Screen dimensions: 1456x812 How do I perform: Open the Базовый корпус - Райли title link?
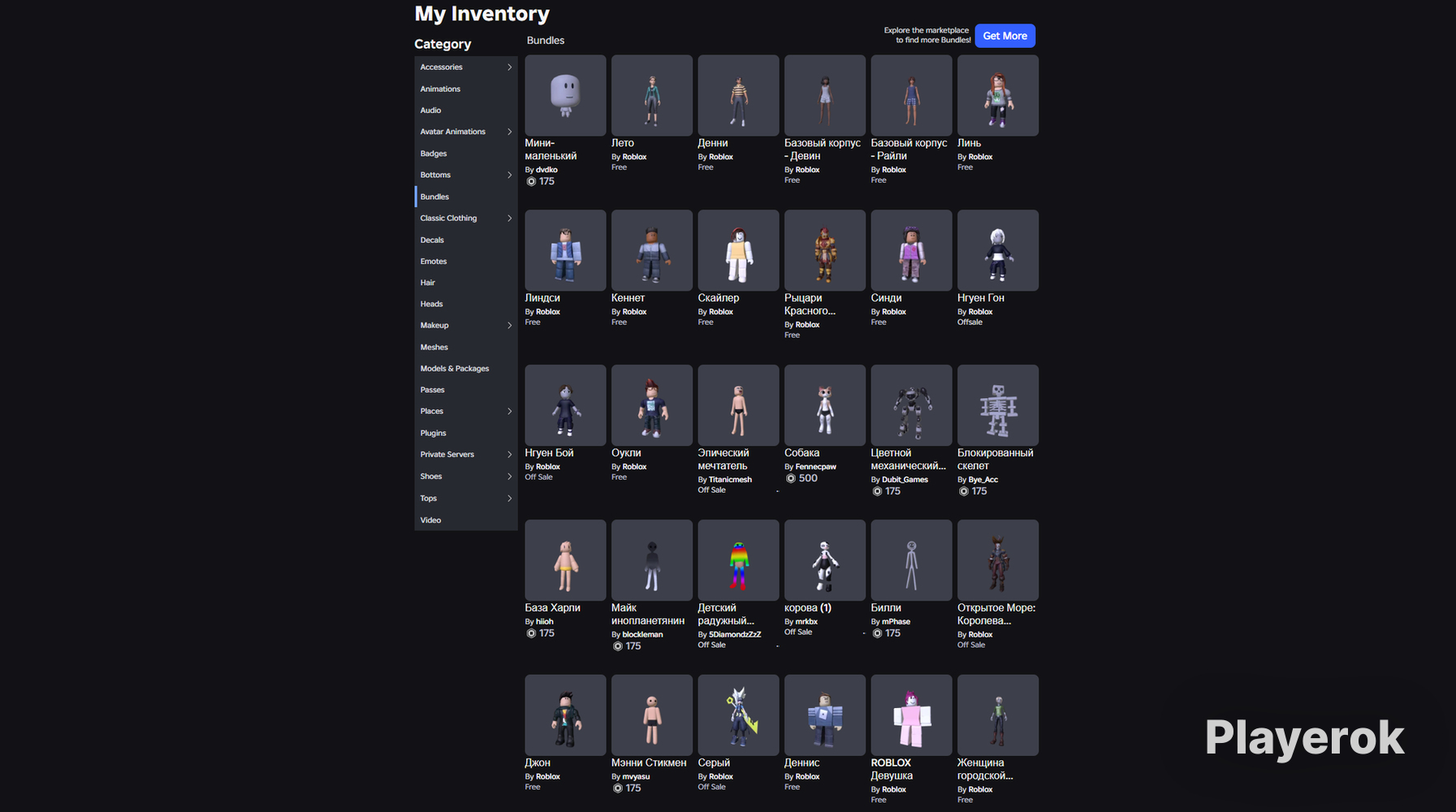click(x=909, y=149)
